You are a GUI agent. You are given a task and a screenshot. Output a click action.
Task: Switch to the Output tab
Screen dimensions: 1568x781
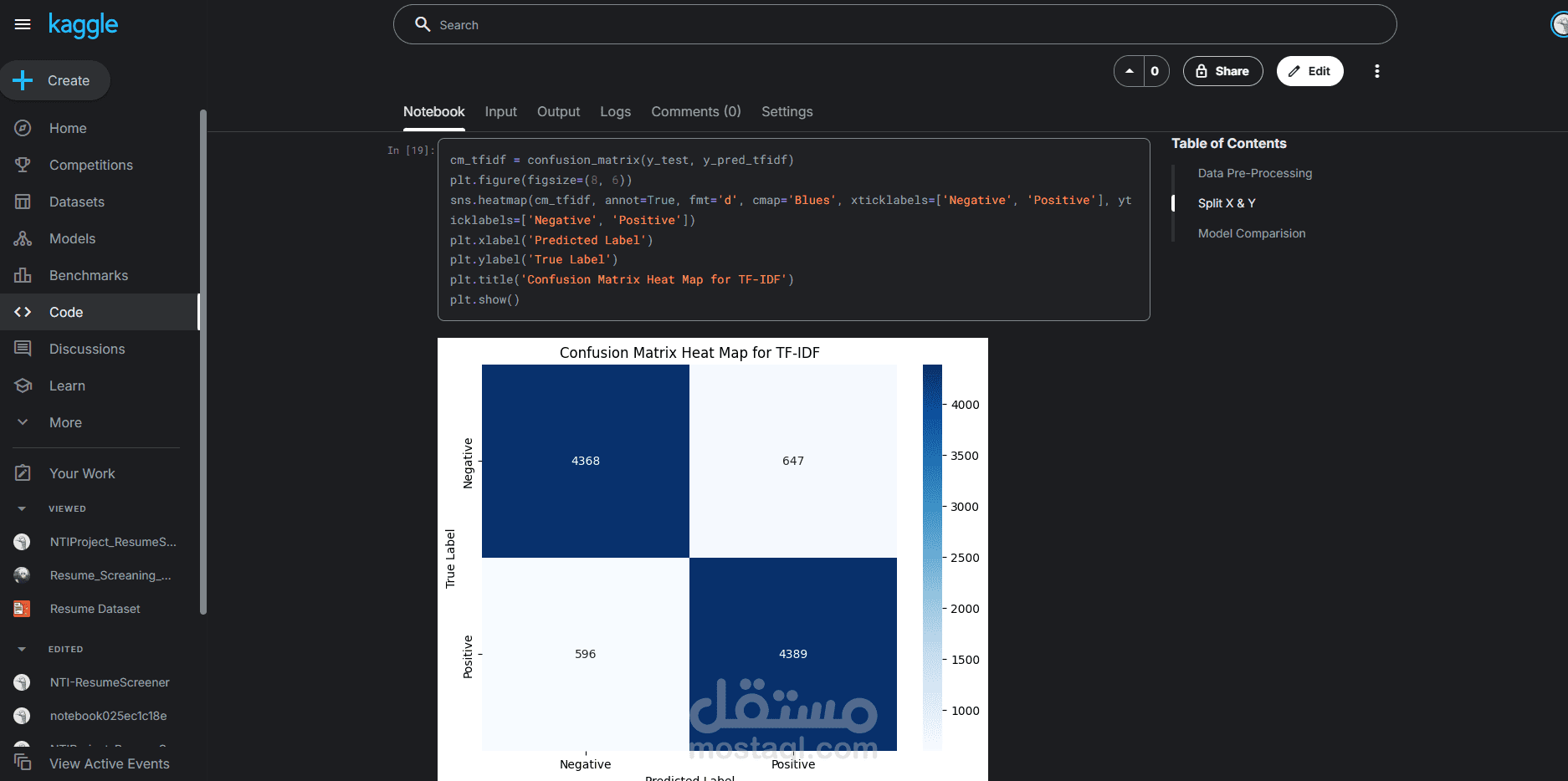coord(558,111)
